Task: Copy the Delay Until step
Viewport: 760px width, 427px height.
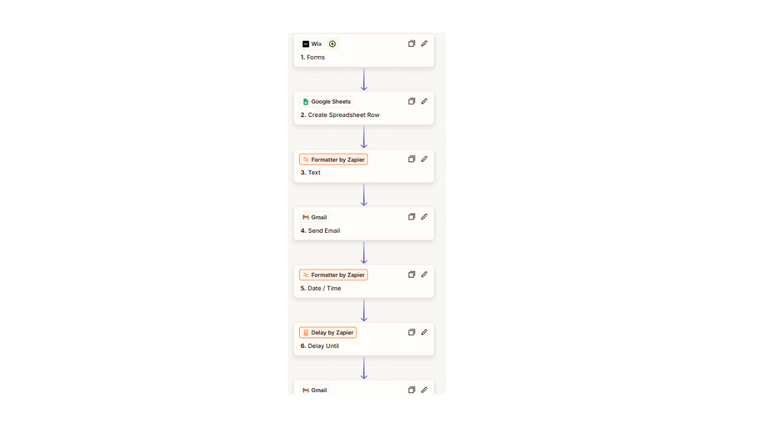Action: pos(411,332)
